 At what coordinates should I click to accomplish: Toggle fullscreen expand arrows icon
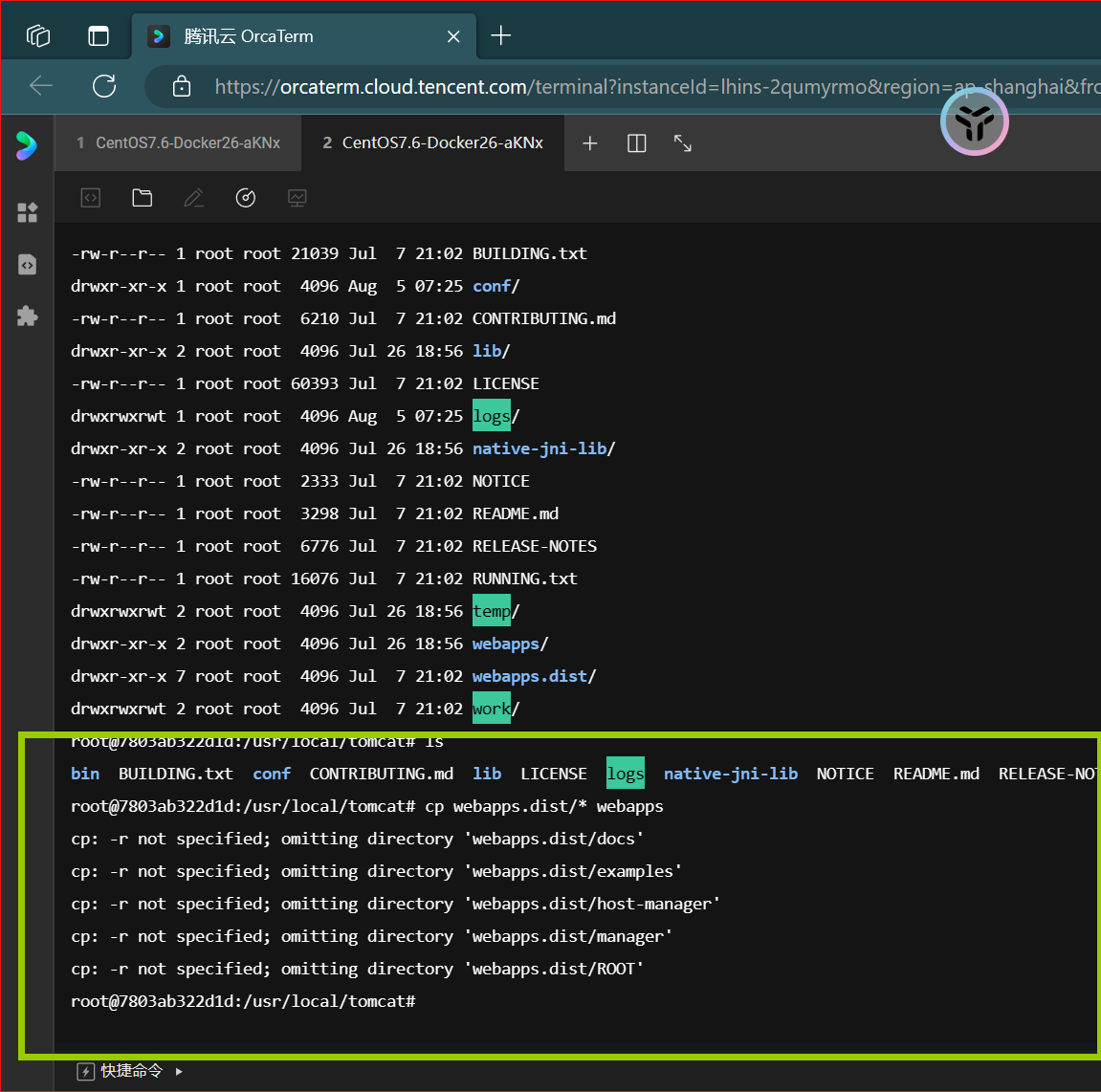683,143
